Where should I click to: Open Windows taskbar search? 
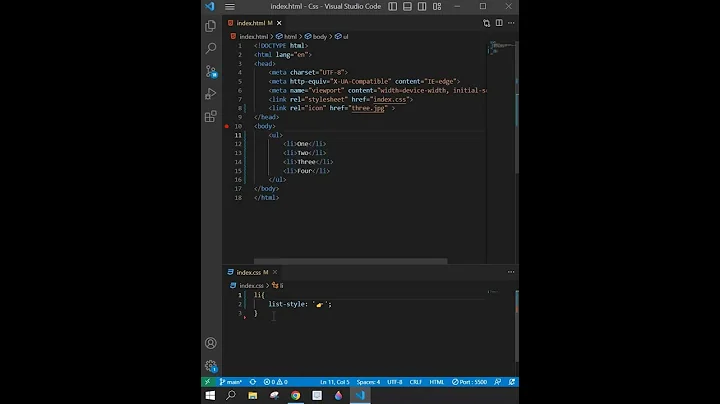(x=231, y=395)
